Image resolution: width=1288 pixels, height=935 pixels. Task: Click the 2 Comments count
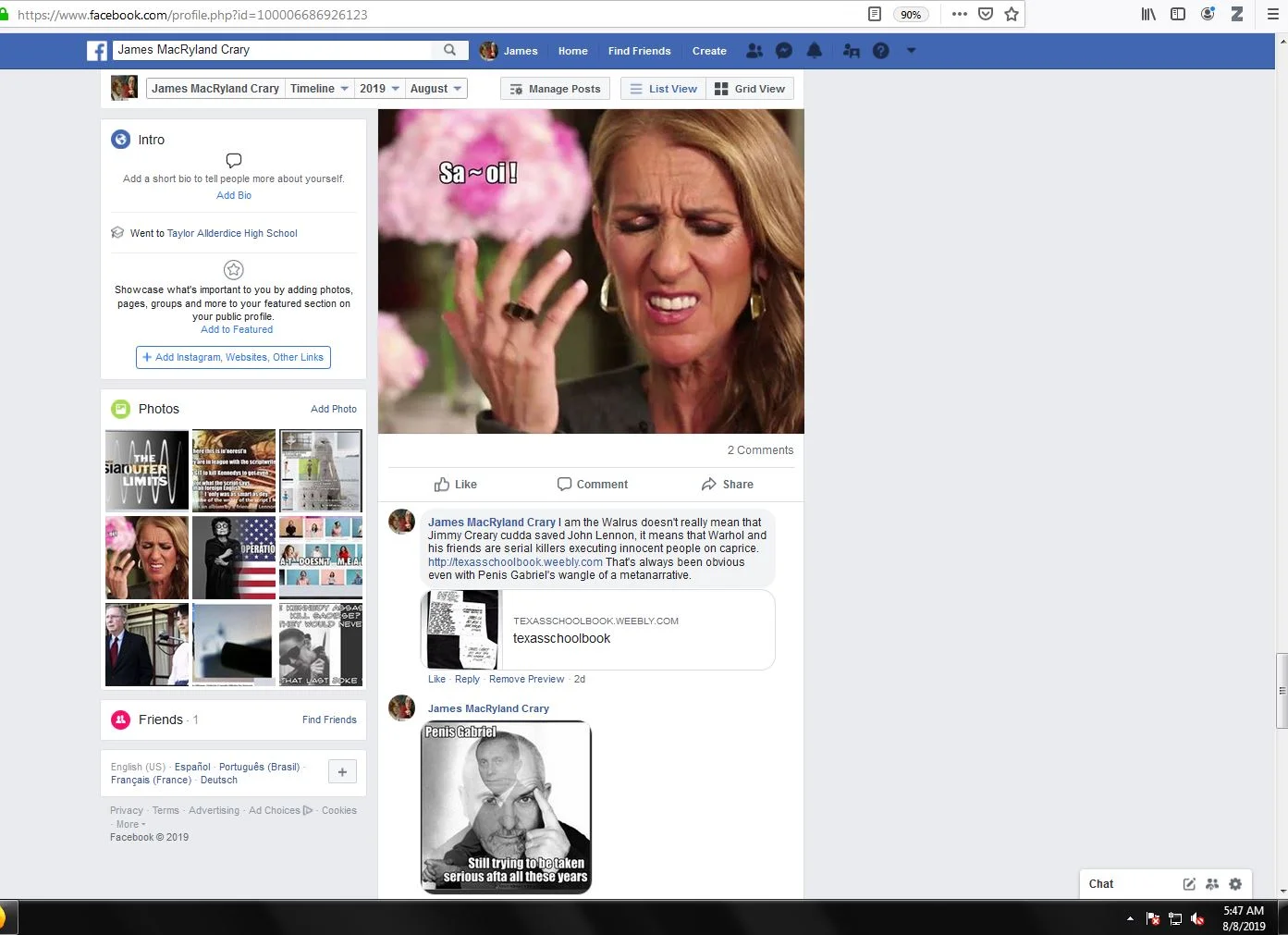760,450
